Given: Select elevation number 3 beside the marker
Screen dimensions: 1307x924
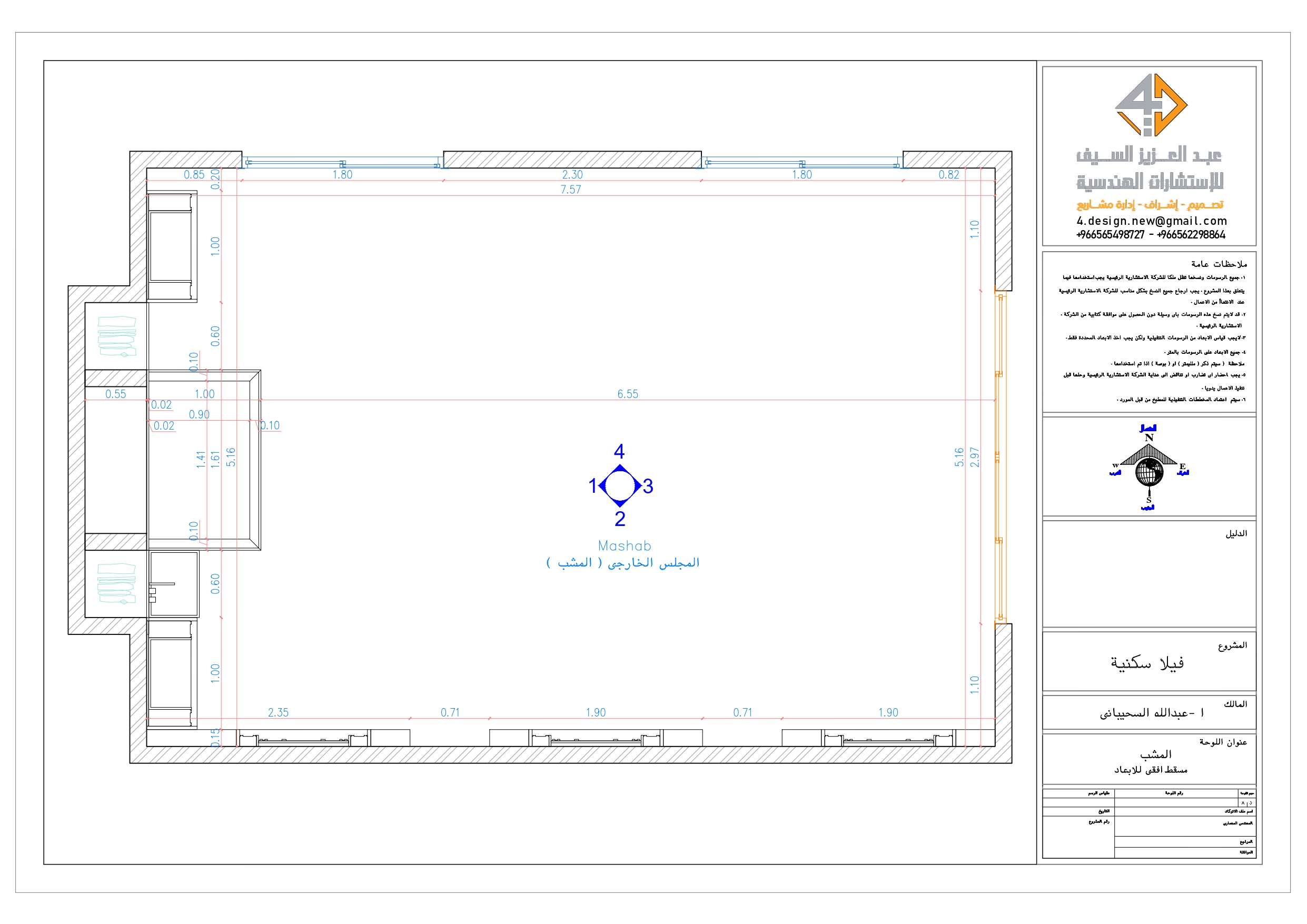Looking at the screenshot, I should 648,486.
